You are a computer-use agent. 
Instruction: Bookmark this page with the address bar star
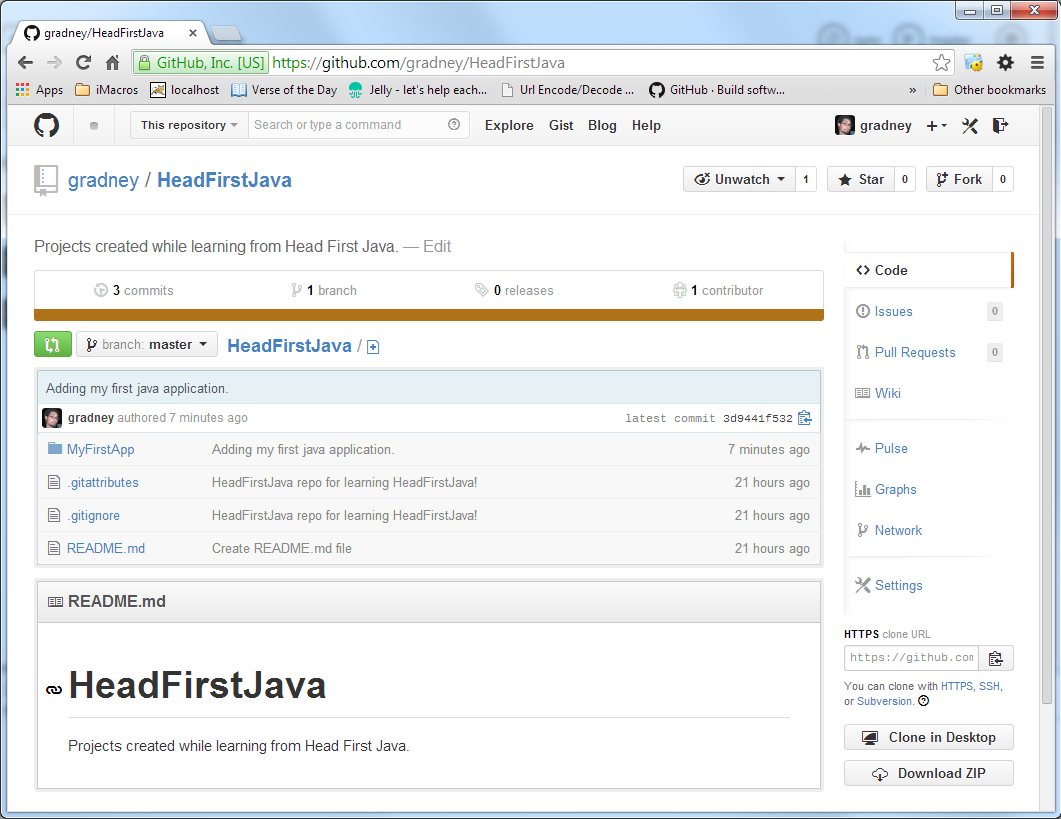[x=940, y=62]
